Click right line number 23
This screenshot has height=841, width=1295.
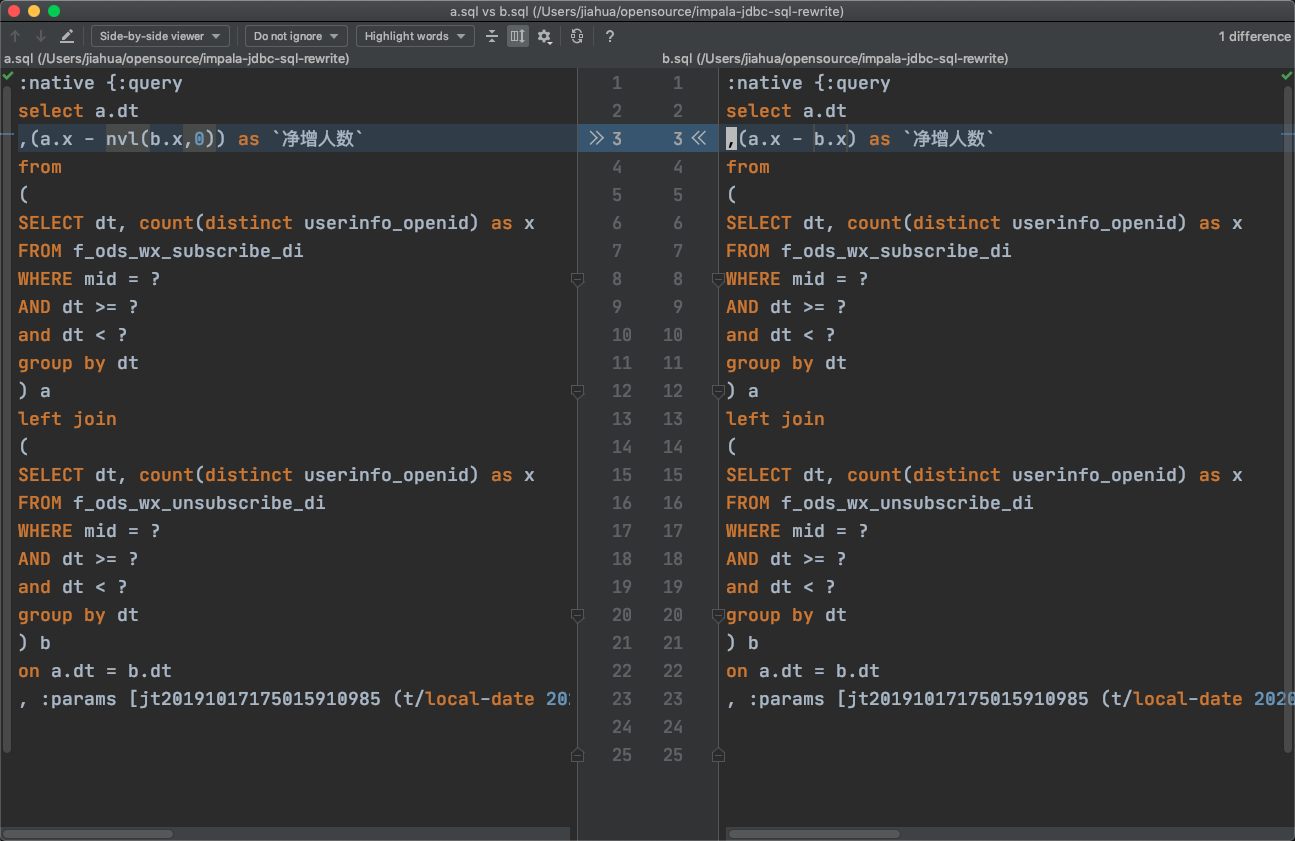[x=672, y=699]
